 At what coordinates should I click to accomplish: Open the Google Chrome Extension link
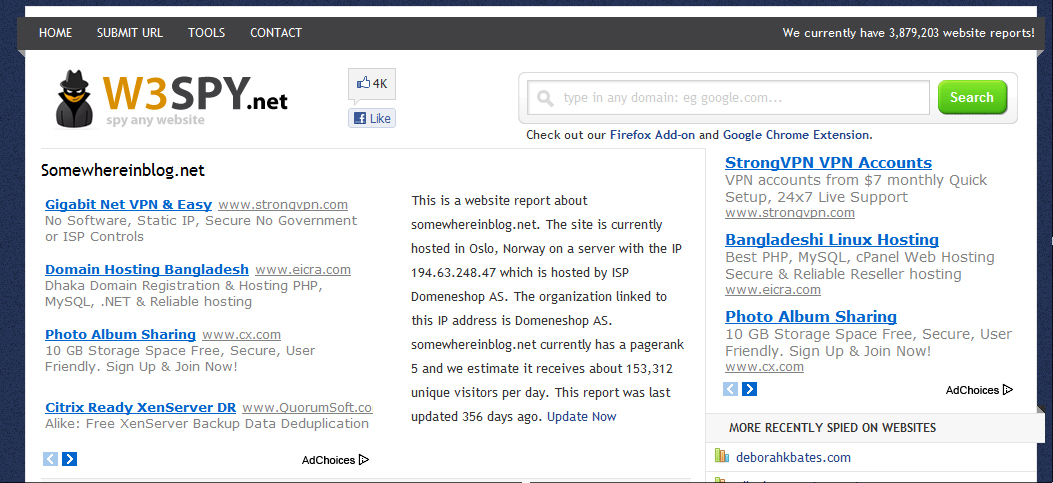click(x=796, y=134)
